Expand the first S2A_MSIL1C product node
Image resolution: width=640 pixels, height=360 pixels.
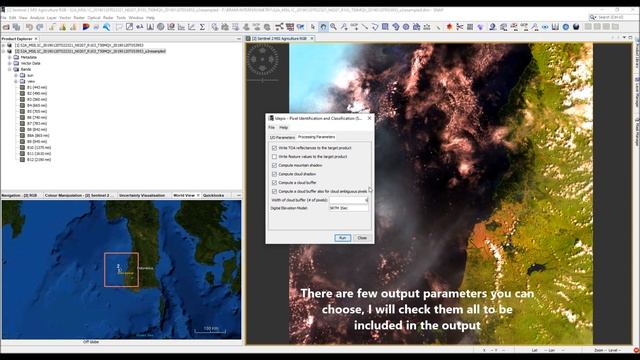click(x=4, y=45)
